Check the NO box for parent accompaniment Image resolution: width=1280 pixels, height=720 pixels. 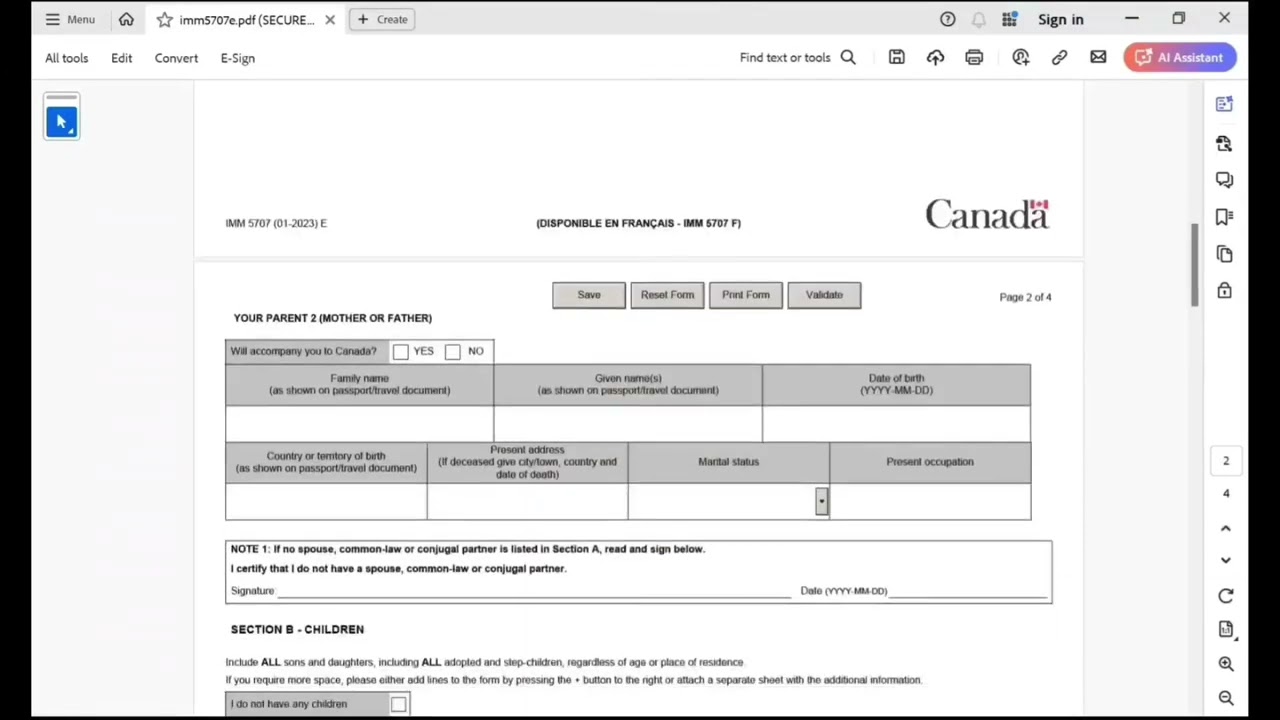[x=452, y=351]
